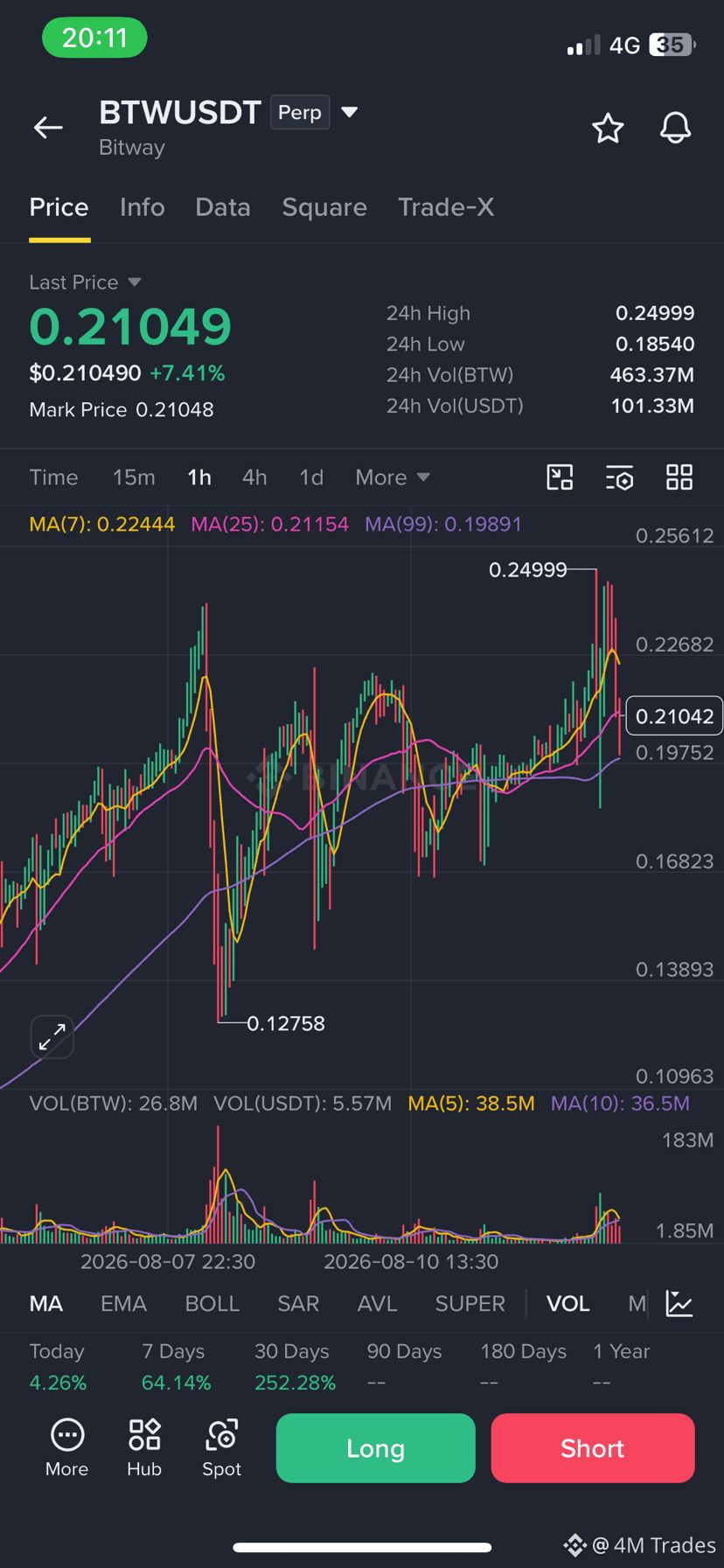
Task: Tap the +7.41% price change
Action: tap(187, 373)
